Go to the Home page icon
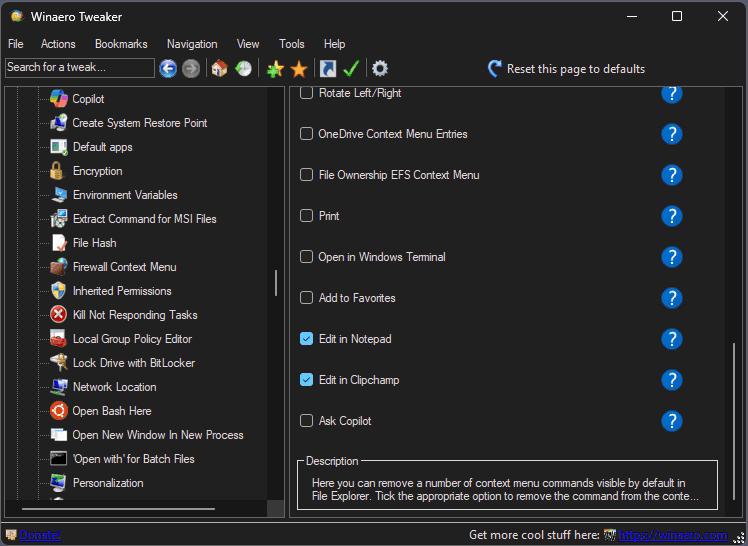Screen dimensions: 748x546 tap(219, 69)
